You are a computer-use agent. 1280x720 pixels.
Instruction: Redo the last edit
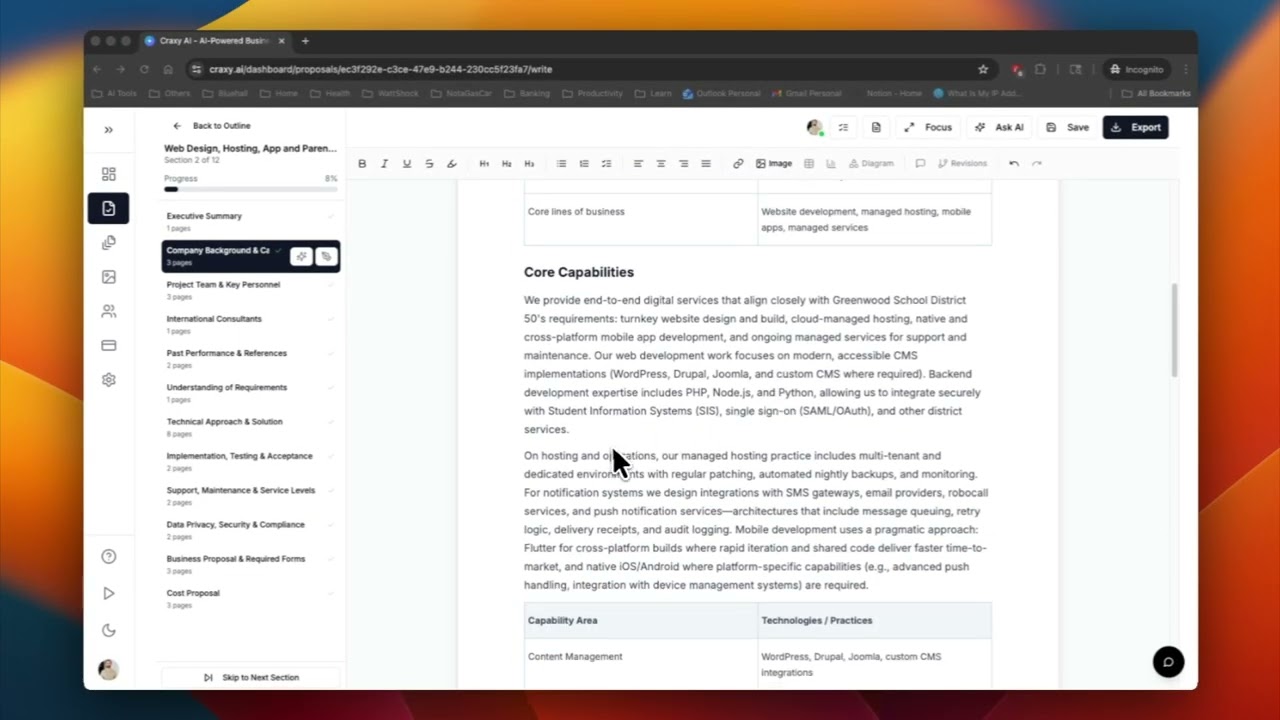(x=1036, y=164)
